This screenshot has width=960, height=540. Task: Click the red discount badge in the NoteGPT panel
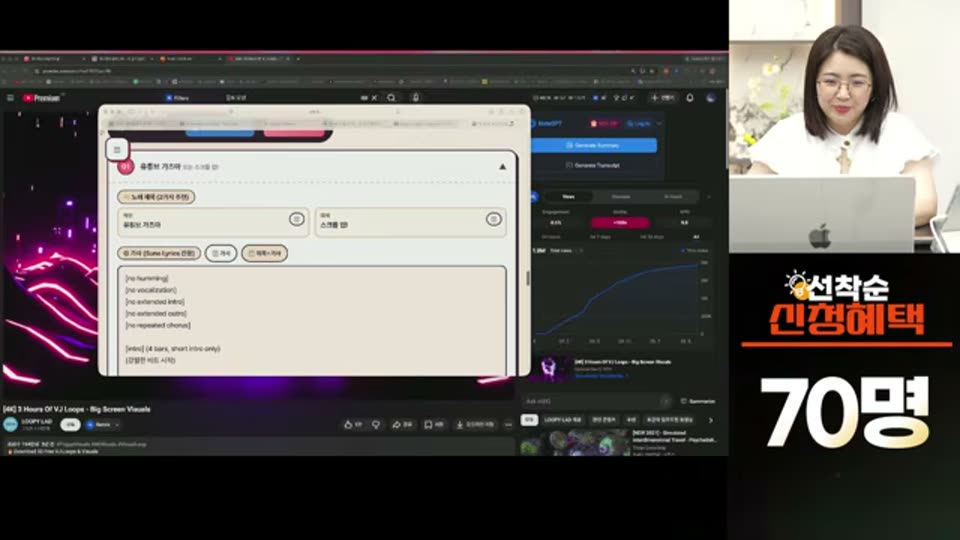click(x=604, y=124)
